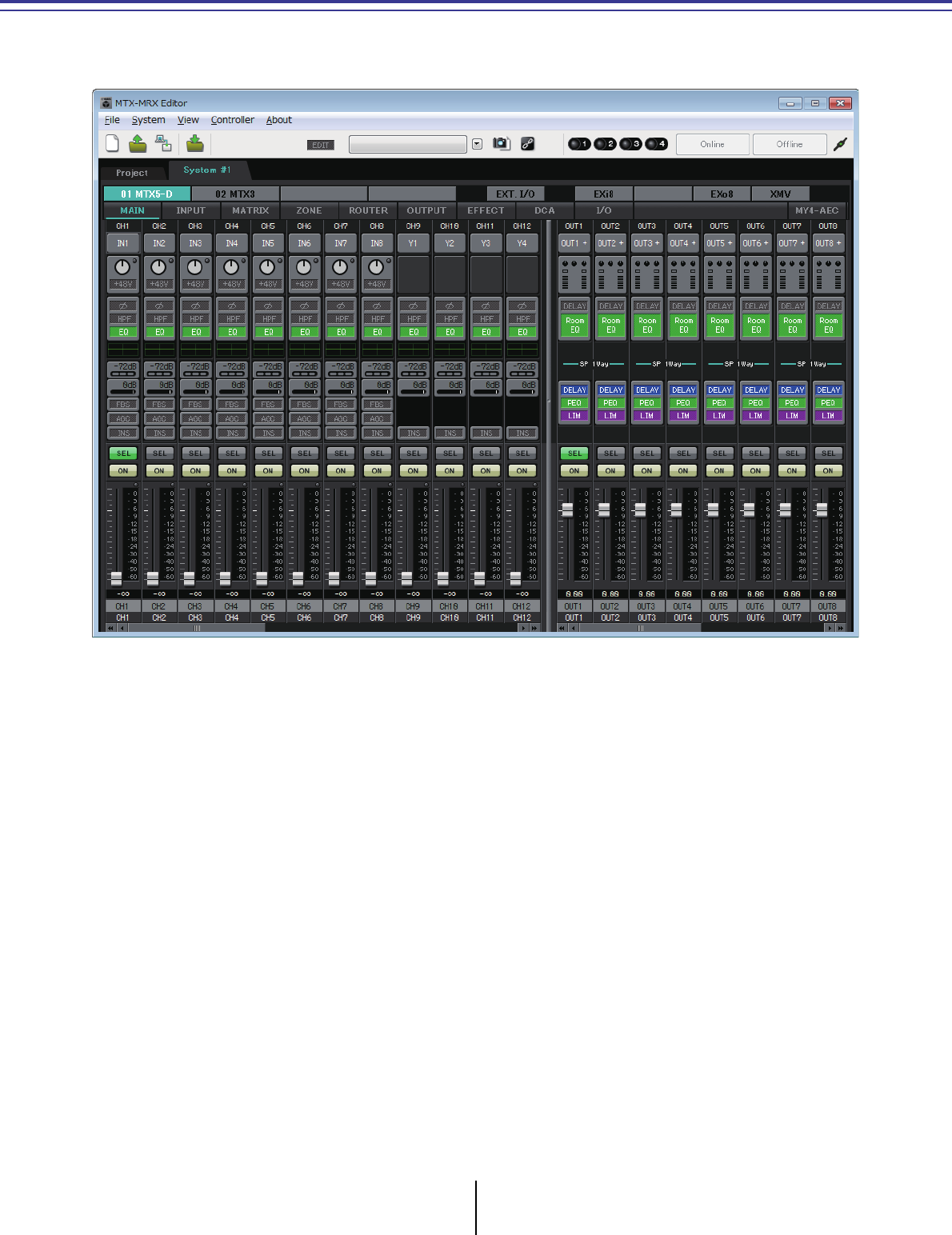Open the EXi8 external device panel
This screenshot has width=952, height=1235.
(x=604, y=193)
